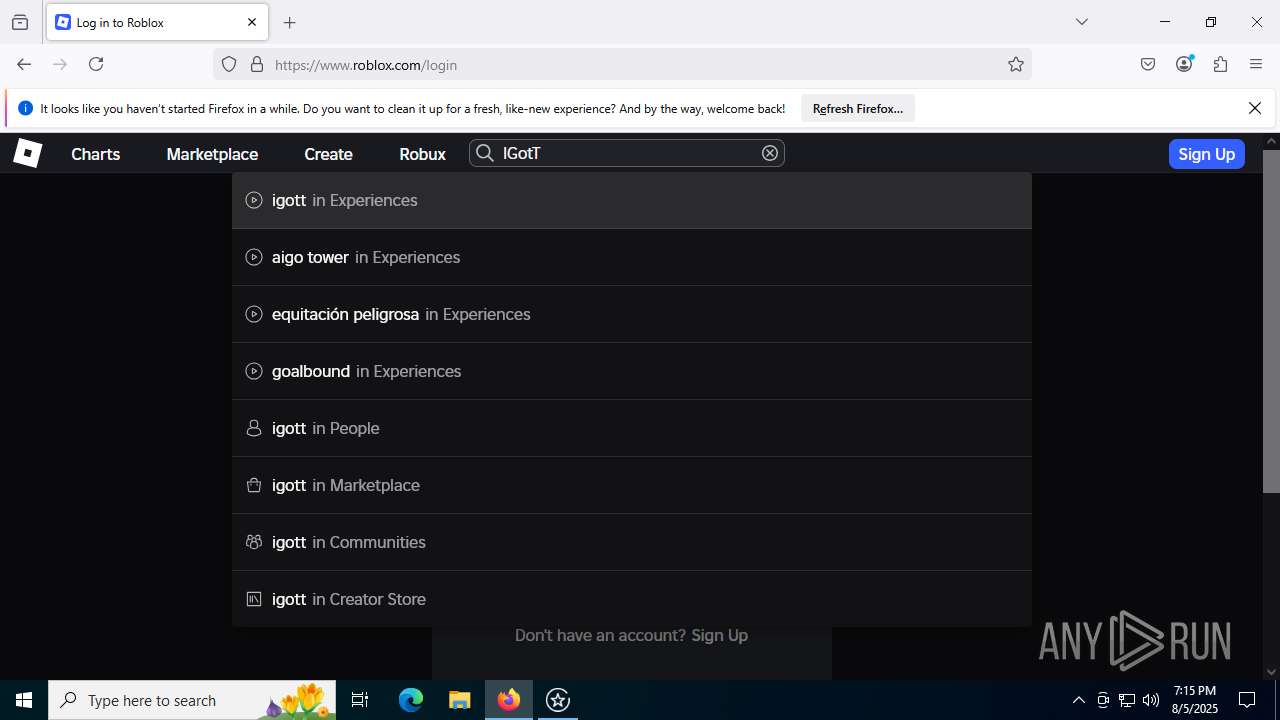Open the Windows notification center icon
Viewport: 1280px width, 720px height.
(x=1247, y=700)
